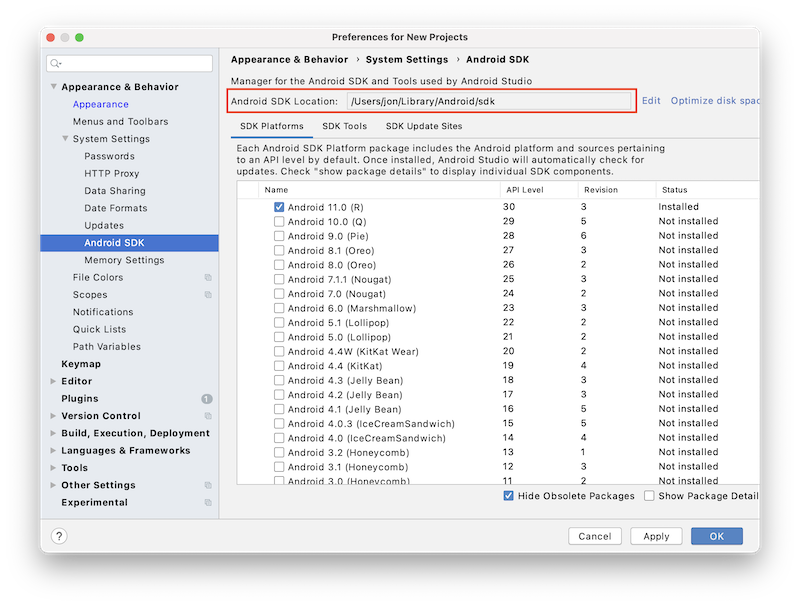Select Keymap in settings tree
Image resolution: width=800 pixels, height=606 pixels.
pos(81,364)
